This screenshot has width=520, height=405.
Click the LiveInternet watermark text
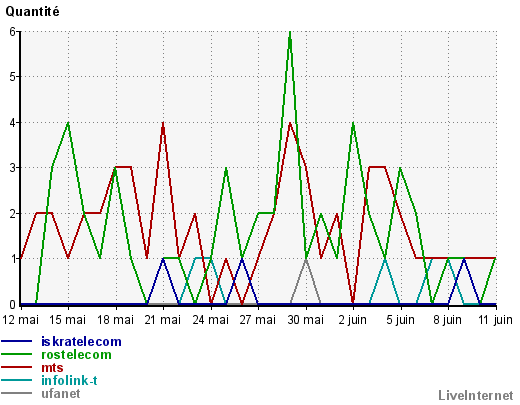(x=476, y=395)
